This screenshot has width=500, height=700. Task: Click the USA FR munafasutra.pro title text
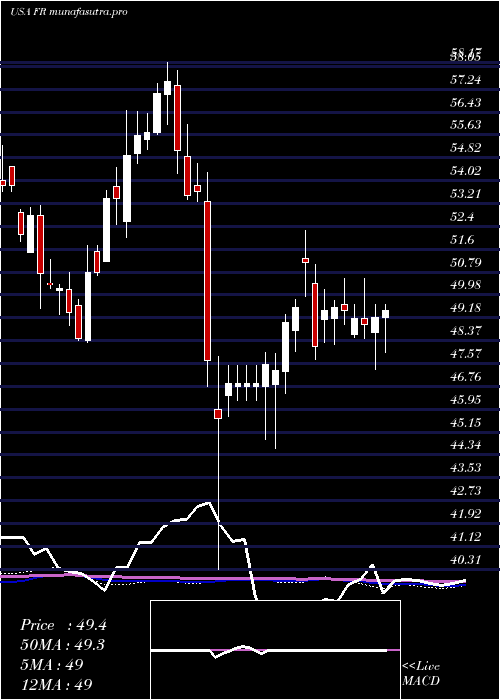(68, 12)
